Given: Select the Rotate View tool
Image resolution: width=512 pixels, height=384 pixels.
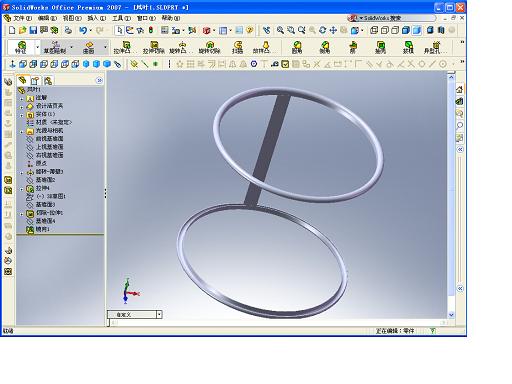Looking at the screenshot, I should (x=322, y=30).
